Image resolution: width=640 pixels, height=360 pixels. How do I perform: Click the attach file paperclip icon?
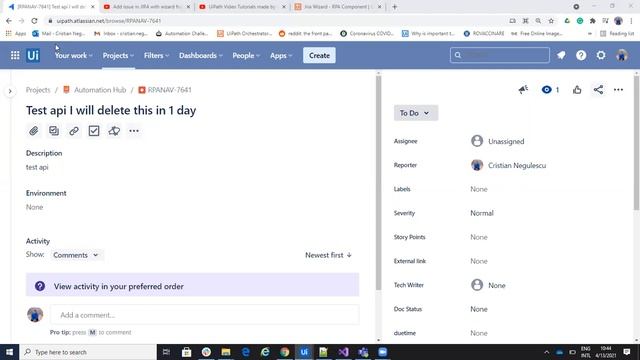[x=34, y=131]
